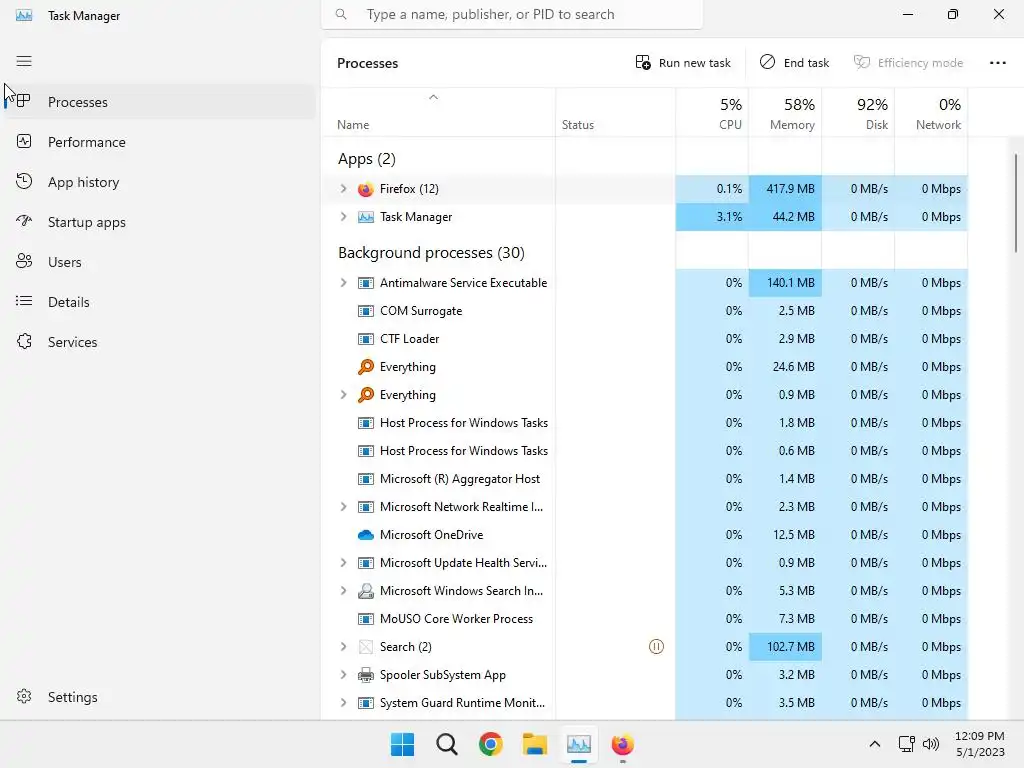Expand the second Everything process with chevron
The height and width of the screenshot is (768, 1024).
tap(344, 394)
